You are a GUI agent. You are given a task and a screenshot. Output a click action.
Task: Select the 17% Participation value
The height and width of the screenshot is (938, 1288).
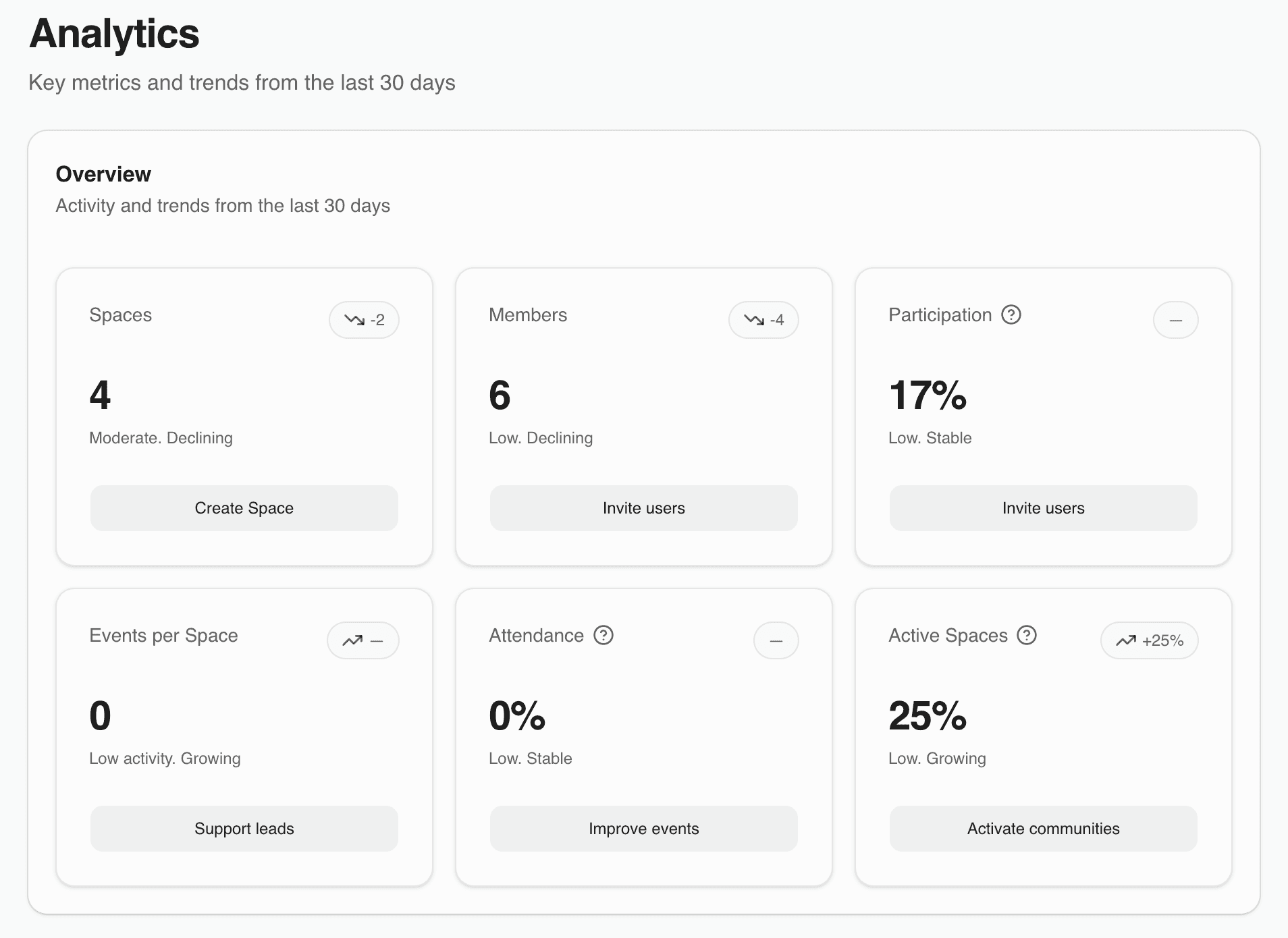tap(928, 395)
